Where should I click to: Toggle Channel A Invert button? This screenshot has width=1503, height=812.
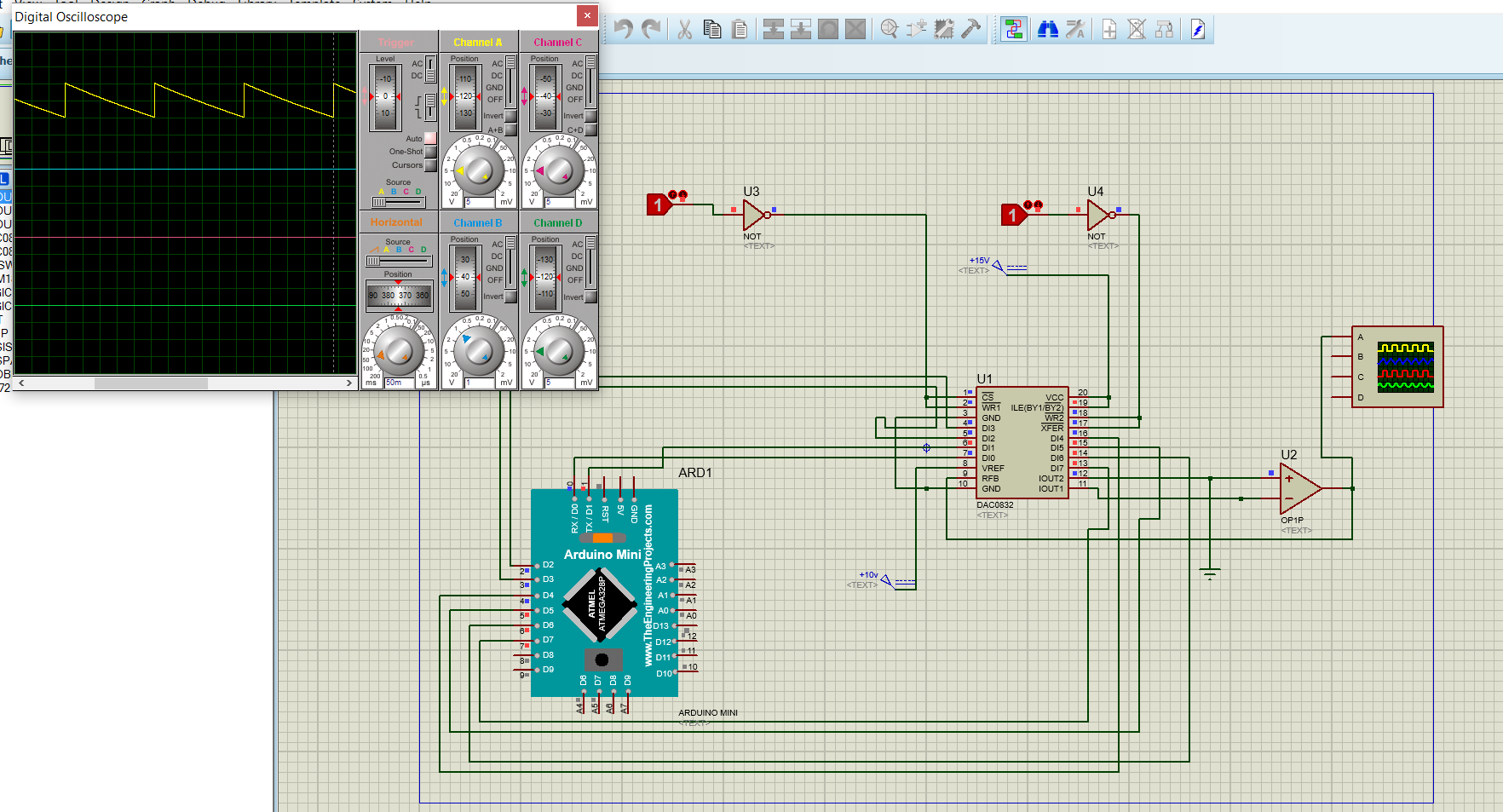(x=511, y=116)
